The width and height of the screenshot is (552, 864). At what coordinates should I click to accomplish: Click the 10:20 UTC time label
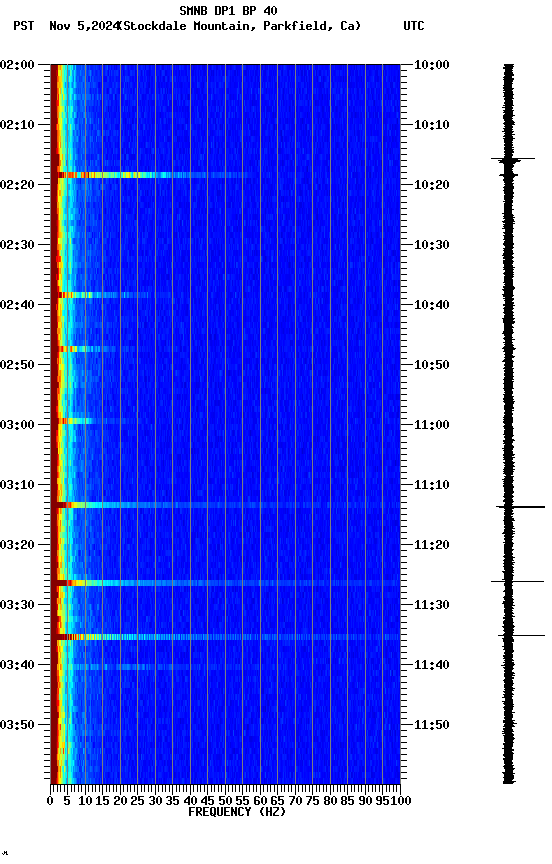(x=432, y=185)
